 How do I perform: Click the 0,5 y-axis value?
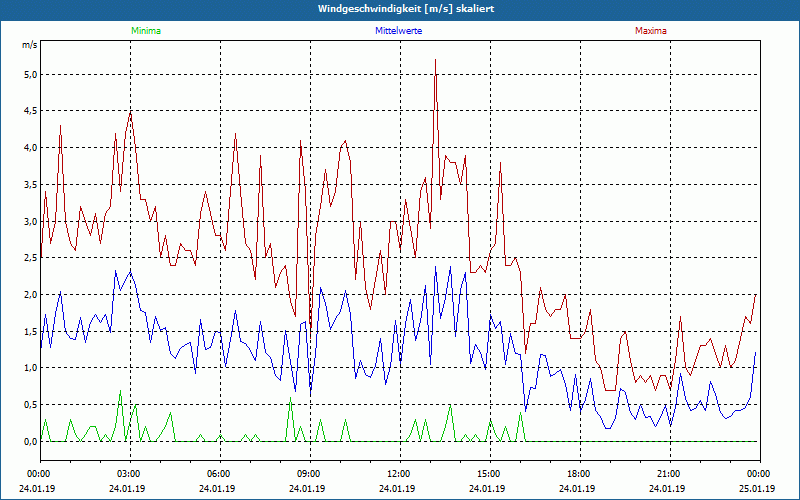point(31,405)
